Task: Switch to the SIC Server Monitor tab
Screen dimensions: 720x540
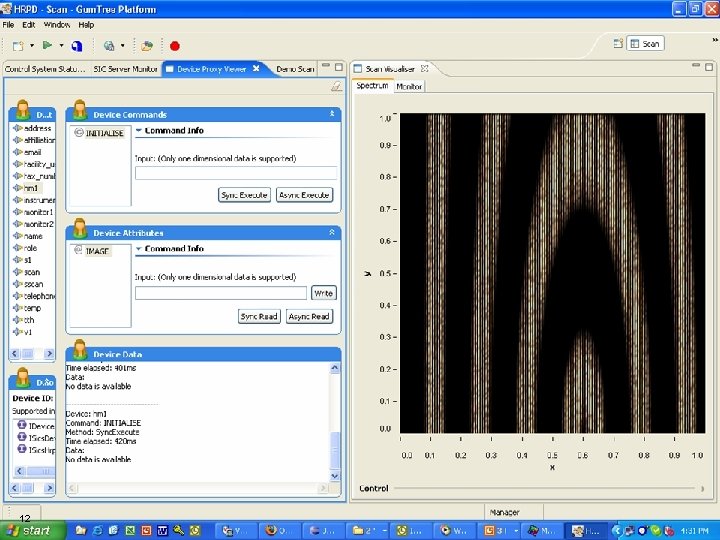Action: point(125,69)
